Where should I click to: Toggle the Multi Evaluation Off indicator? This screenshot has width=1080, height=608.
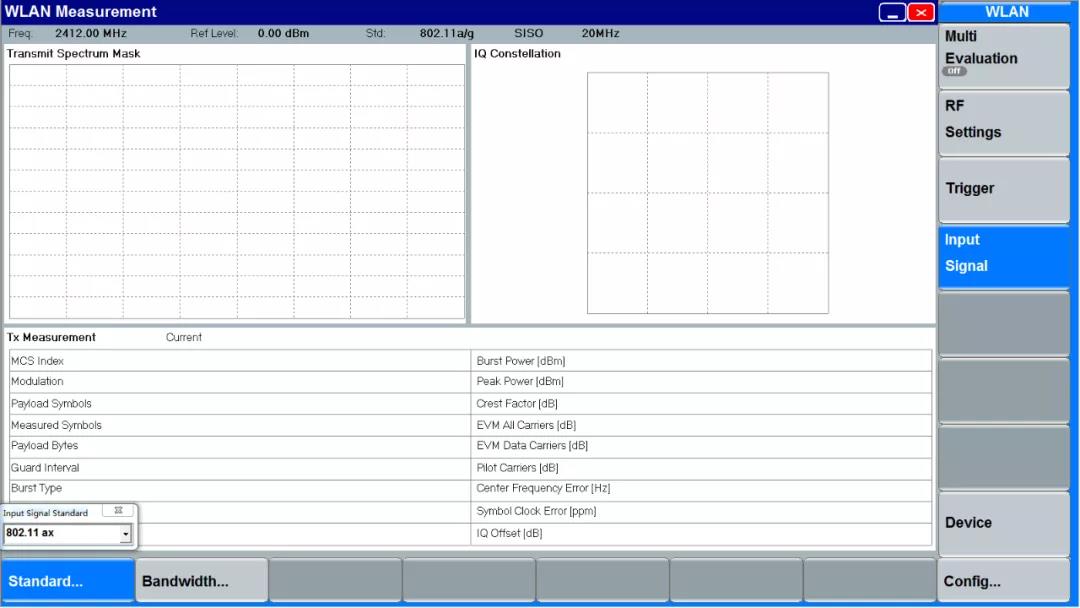(x=955, y=72)
